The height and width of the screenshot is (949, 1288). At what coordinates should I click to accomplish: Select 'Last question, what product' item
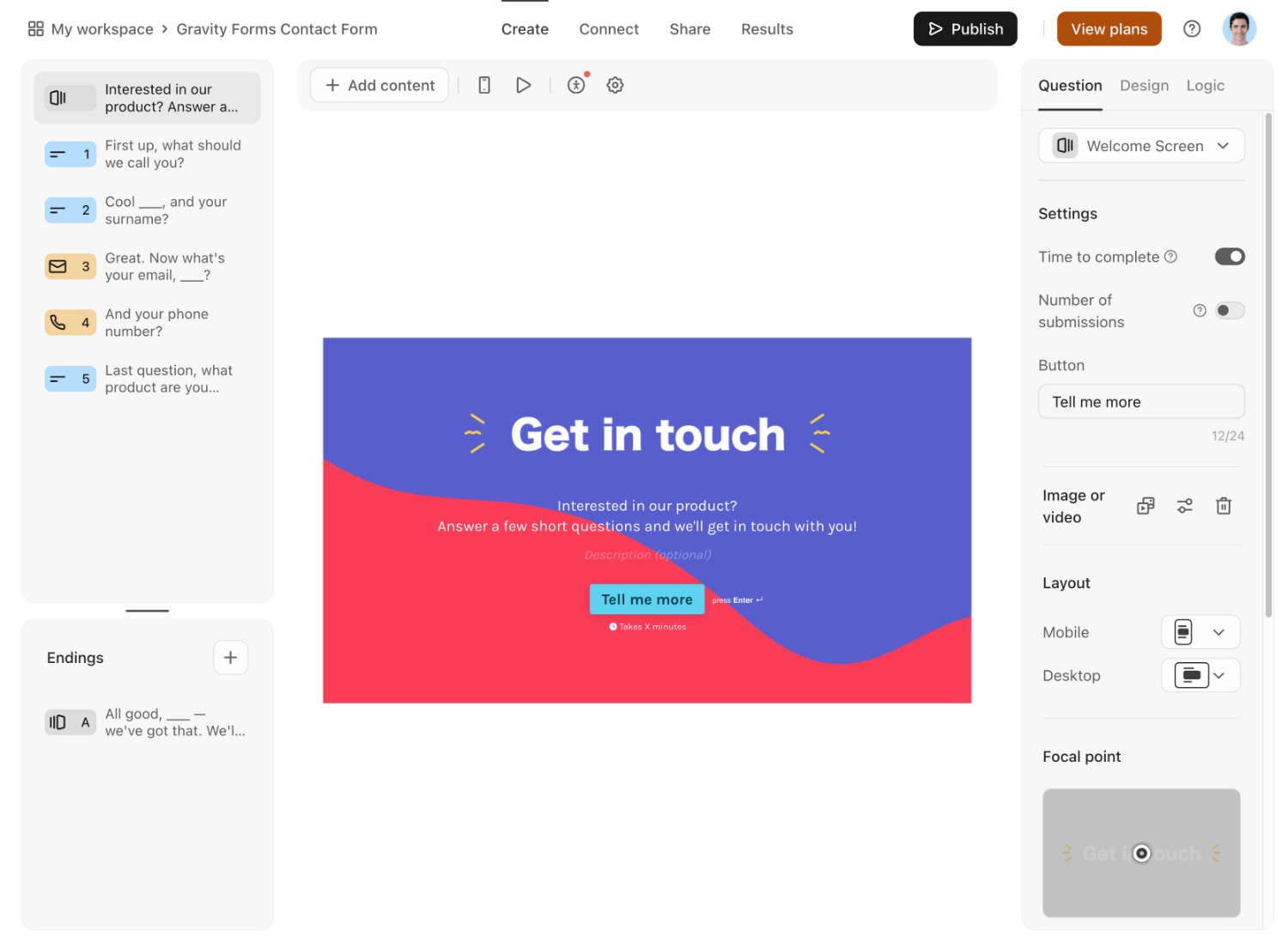[169, 379]
